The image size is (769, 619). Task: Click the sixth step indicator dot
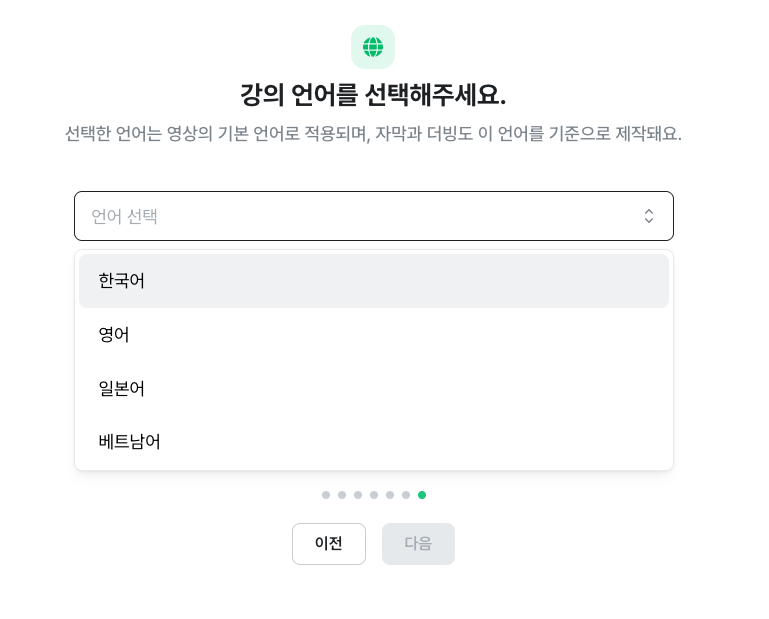[406, 495]
